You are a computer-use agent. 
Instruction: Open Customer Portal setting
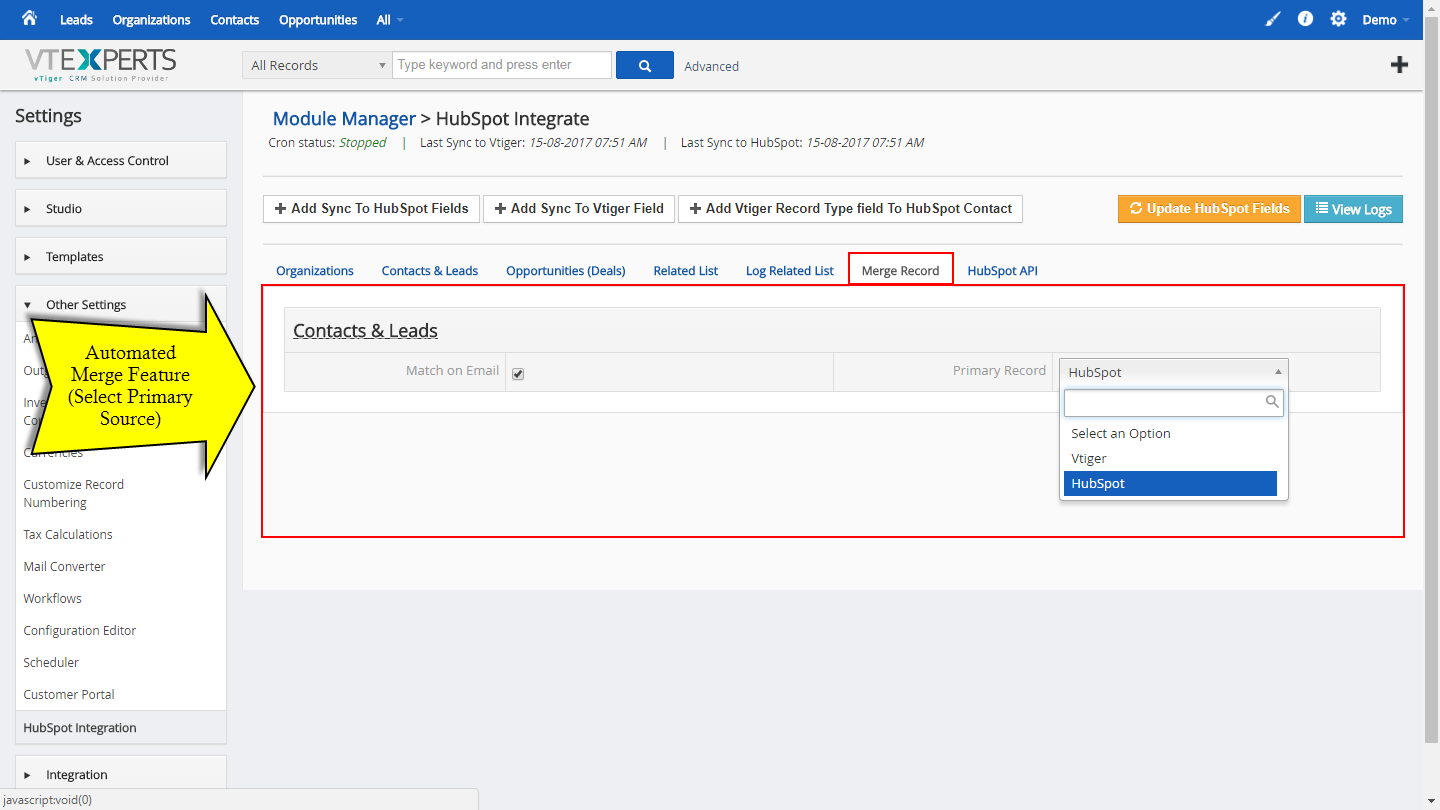tap(69, 694)
